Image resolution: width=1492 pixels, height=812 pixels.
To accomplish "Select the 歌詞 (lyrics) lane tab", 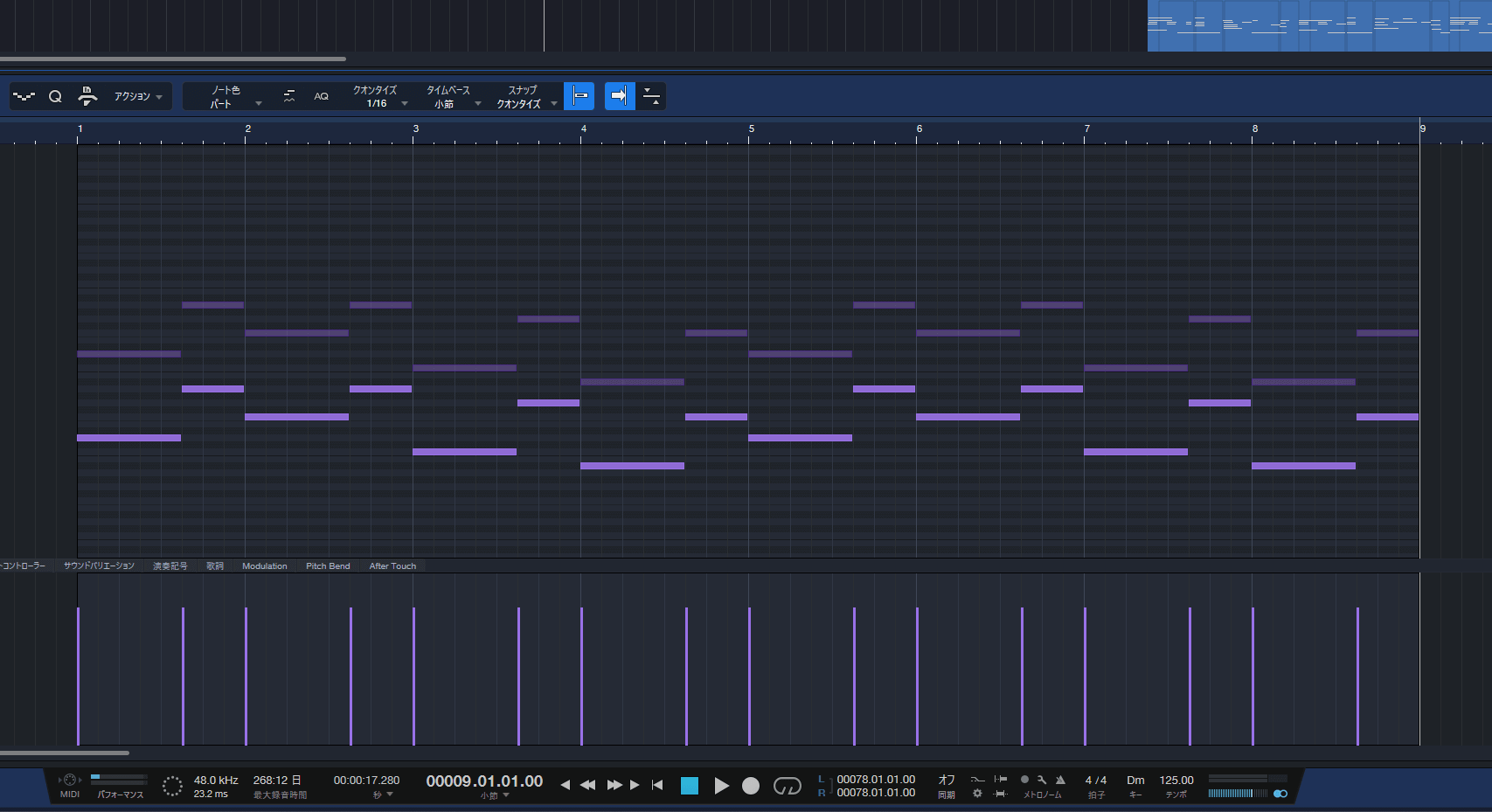I will [x=215, y=566].
